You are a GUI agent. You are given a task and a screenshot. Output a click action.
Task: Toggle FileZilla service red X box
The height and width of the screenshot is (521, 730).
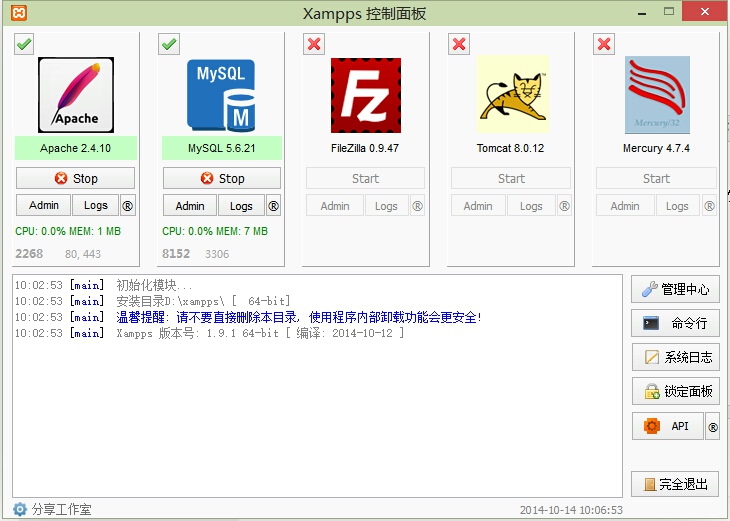[314, 44]
